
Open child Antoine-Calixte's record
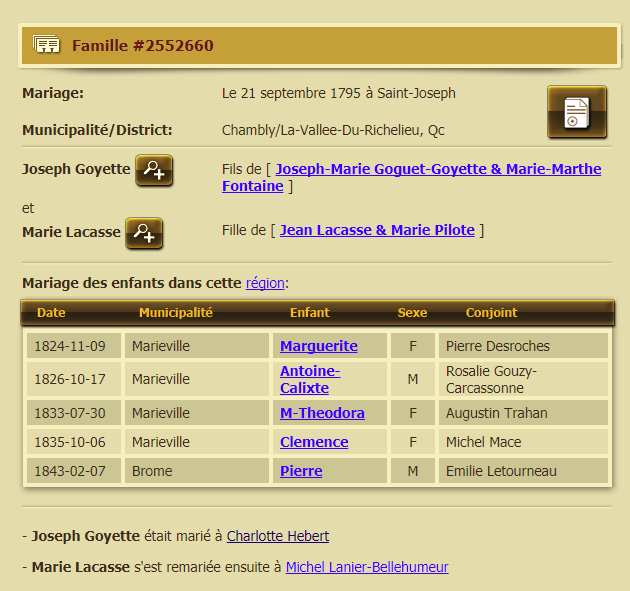tap(310, 379)
